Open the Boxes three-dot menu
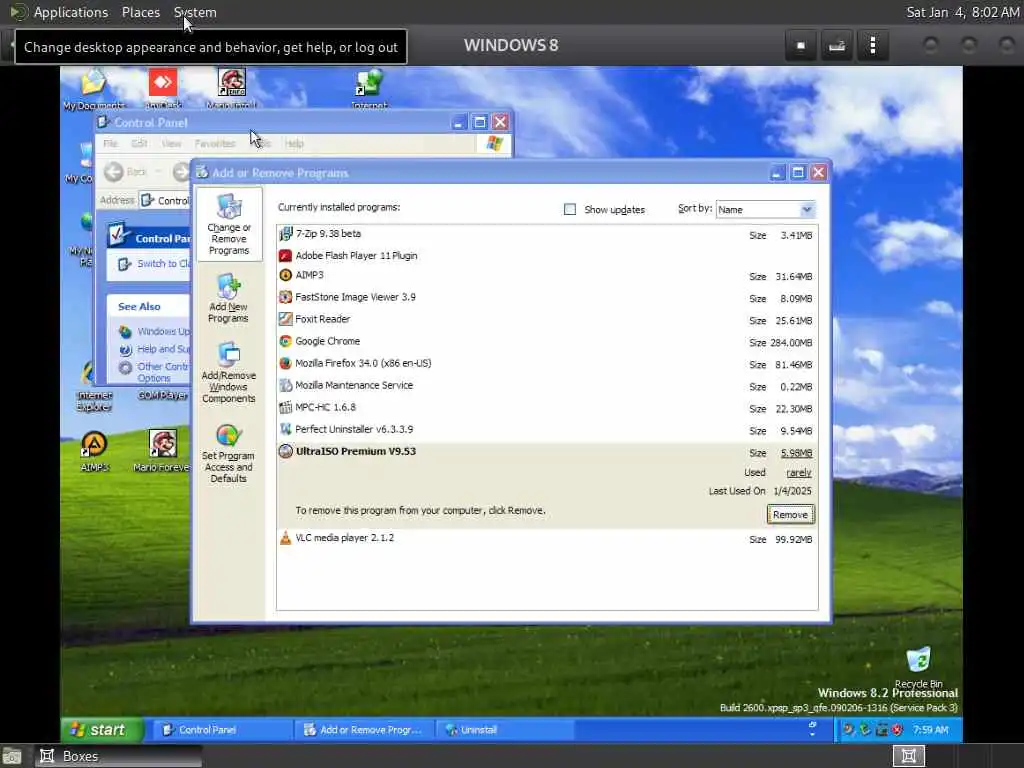The height and width of the screenshot is (768, 1024). tap(872, 46)
